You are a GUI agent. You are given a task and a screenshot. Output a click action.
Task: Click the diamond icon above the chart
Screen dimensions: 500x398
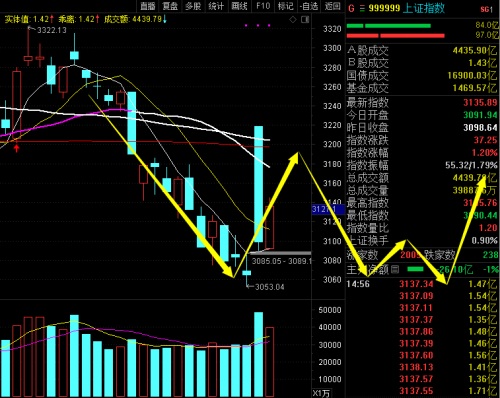click(293, 20)
